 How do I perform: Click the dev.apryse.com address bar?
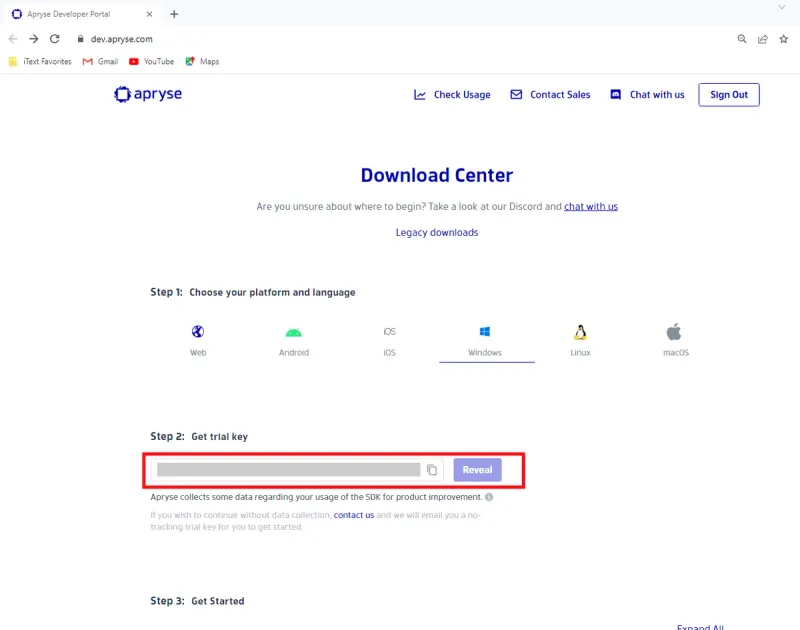coord(121,39)
